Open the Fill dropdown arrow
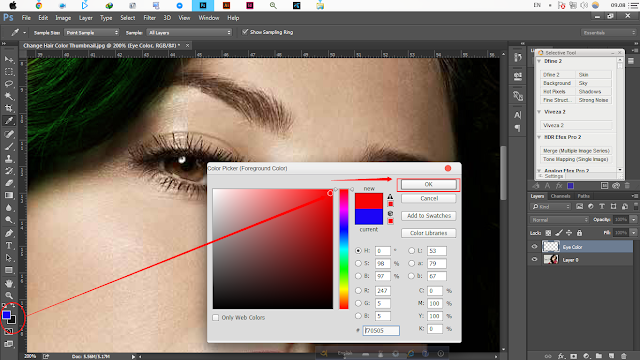Image resolution: width=640 pixels, height=360 pixels. click(x=633, y=233)
